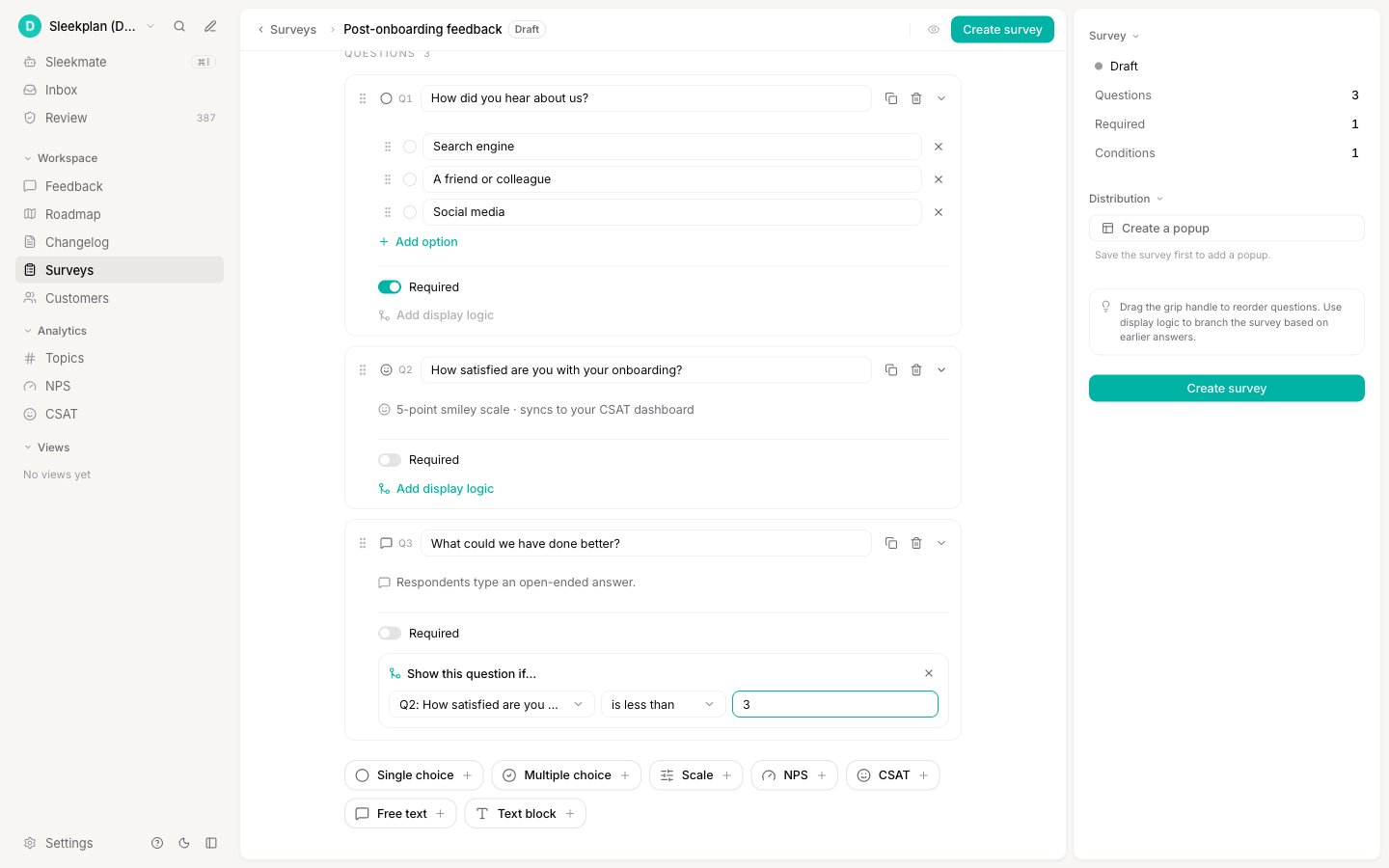
Task: Click the Q3 title field What could we have done better
Action: point(646,544)
